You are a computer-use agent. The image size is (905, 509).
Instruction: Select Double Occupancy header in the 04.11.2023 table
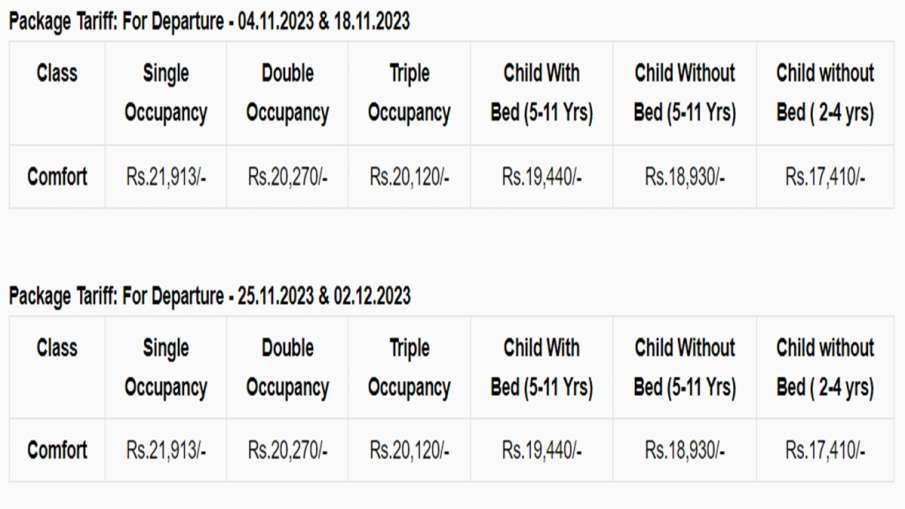pyautogui.click(x=287, y=93)
